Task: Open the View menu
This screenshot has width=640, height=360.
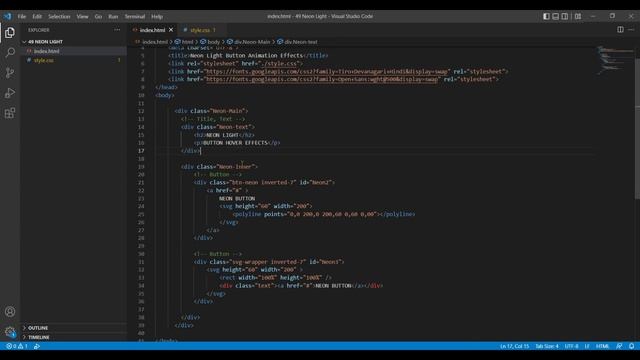Action: pyautogui.click(x=82, y=16)
